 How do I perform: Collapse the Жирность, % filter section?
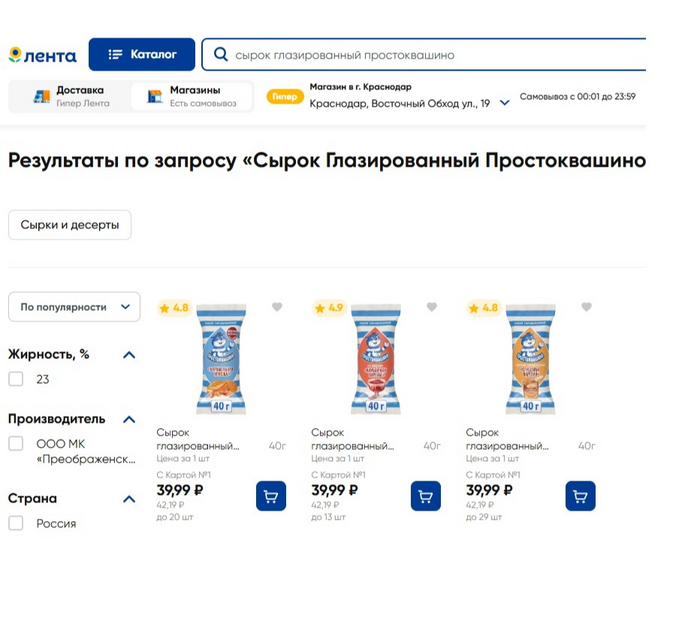click(129, 354)
